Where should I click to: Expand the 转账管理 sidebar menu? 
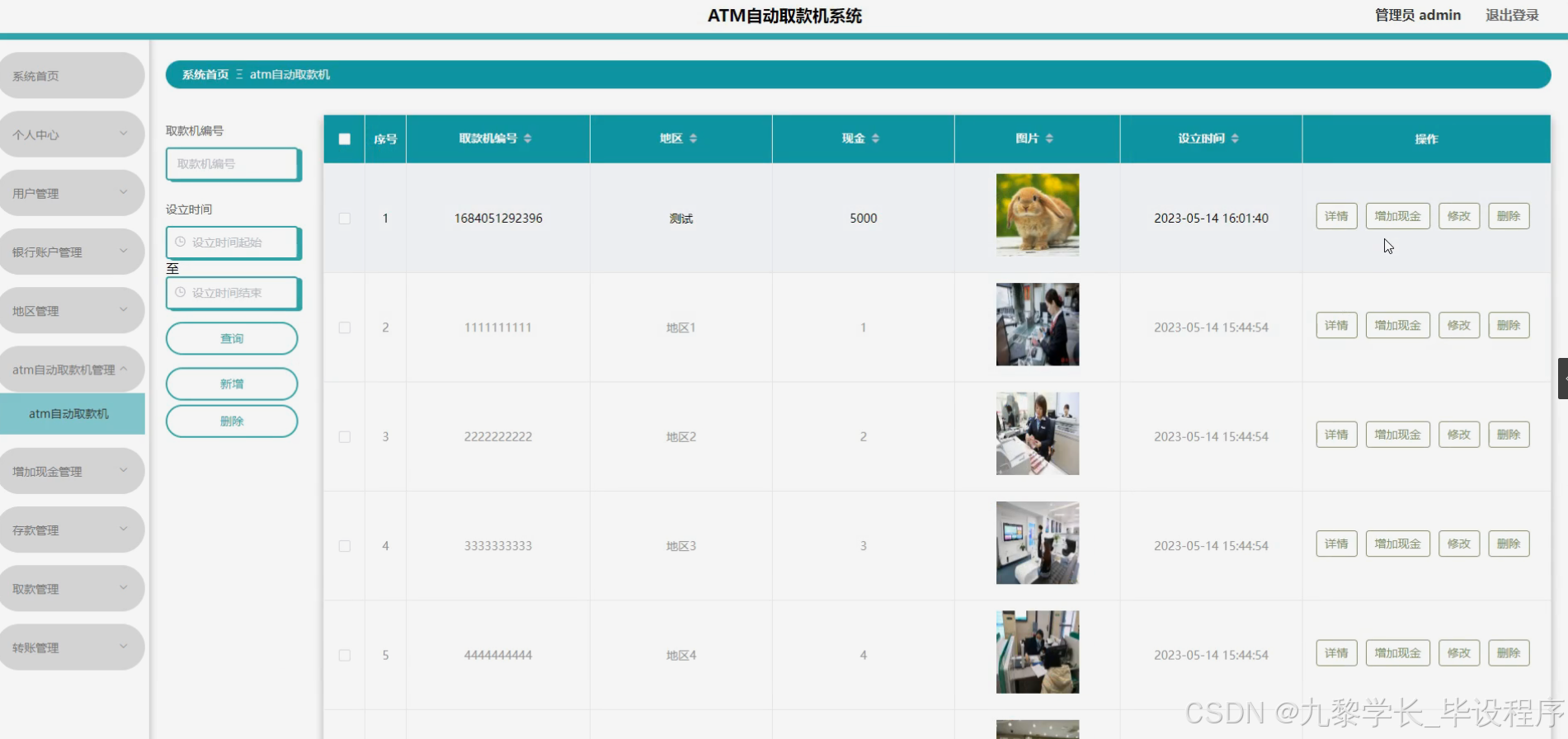point(72,647)
